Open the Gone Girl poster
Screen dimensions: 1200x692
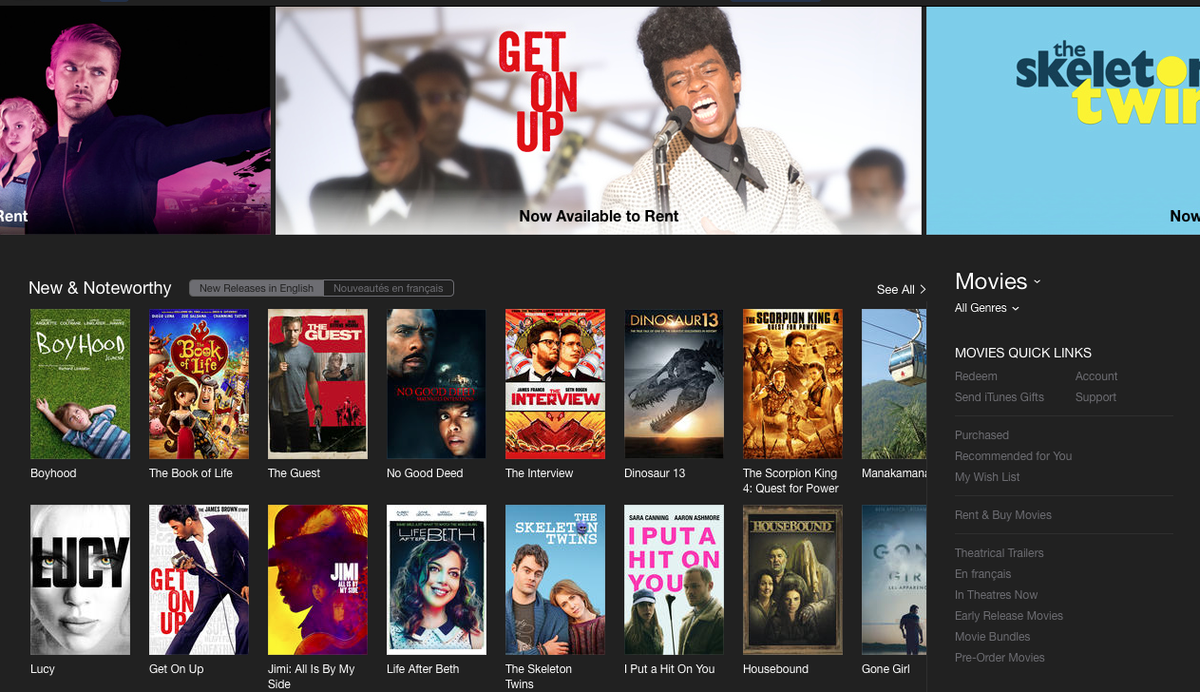point(894,580)
